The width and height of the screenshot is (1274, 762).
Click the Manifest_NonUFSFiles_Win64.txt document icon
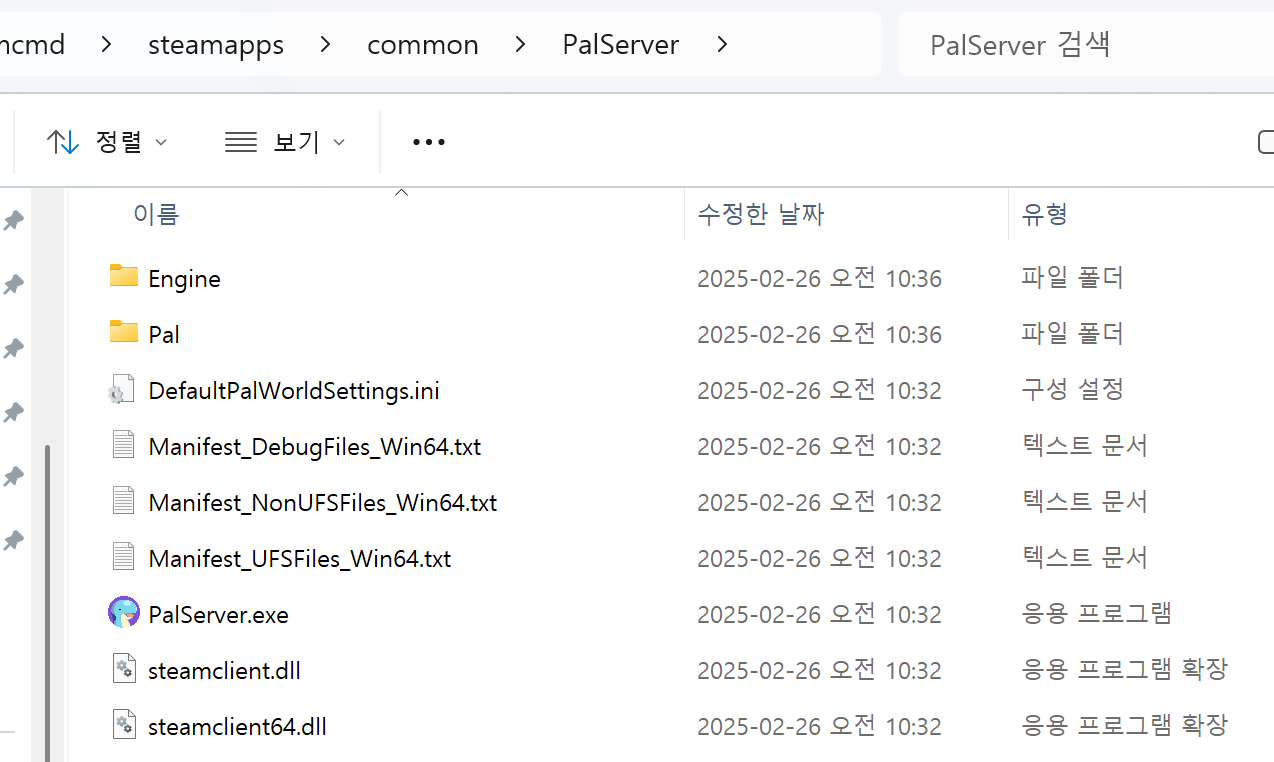pyautogui.click(x=123, y=501)
